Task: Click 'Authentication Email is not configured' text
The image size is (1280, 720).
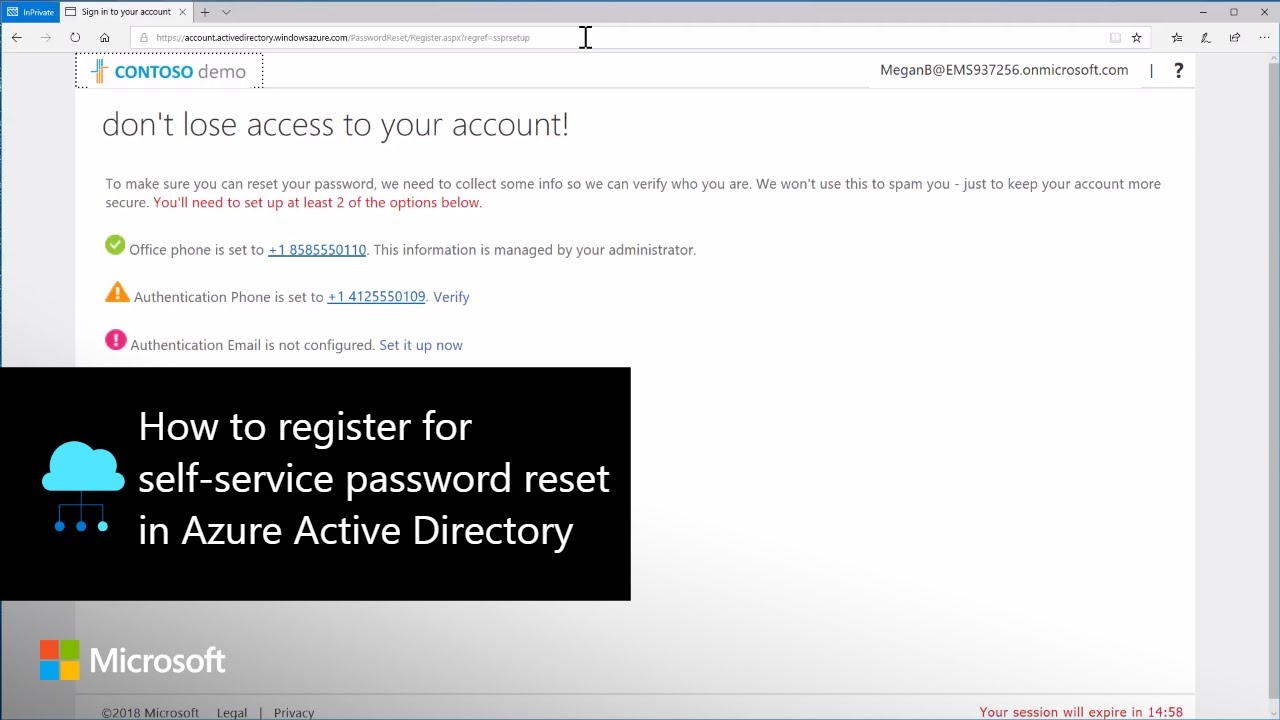Action: pos(252,345)
